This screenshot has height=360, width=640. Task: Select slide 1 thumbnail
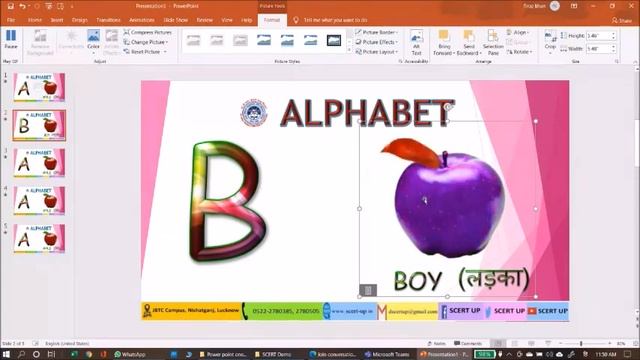(x=39, y=87)
